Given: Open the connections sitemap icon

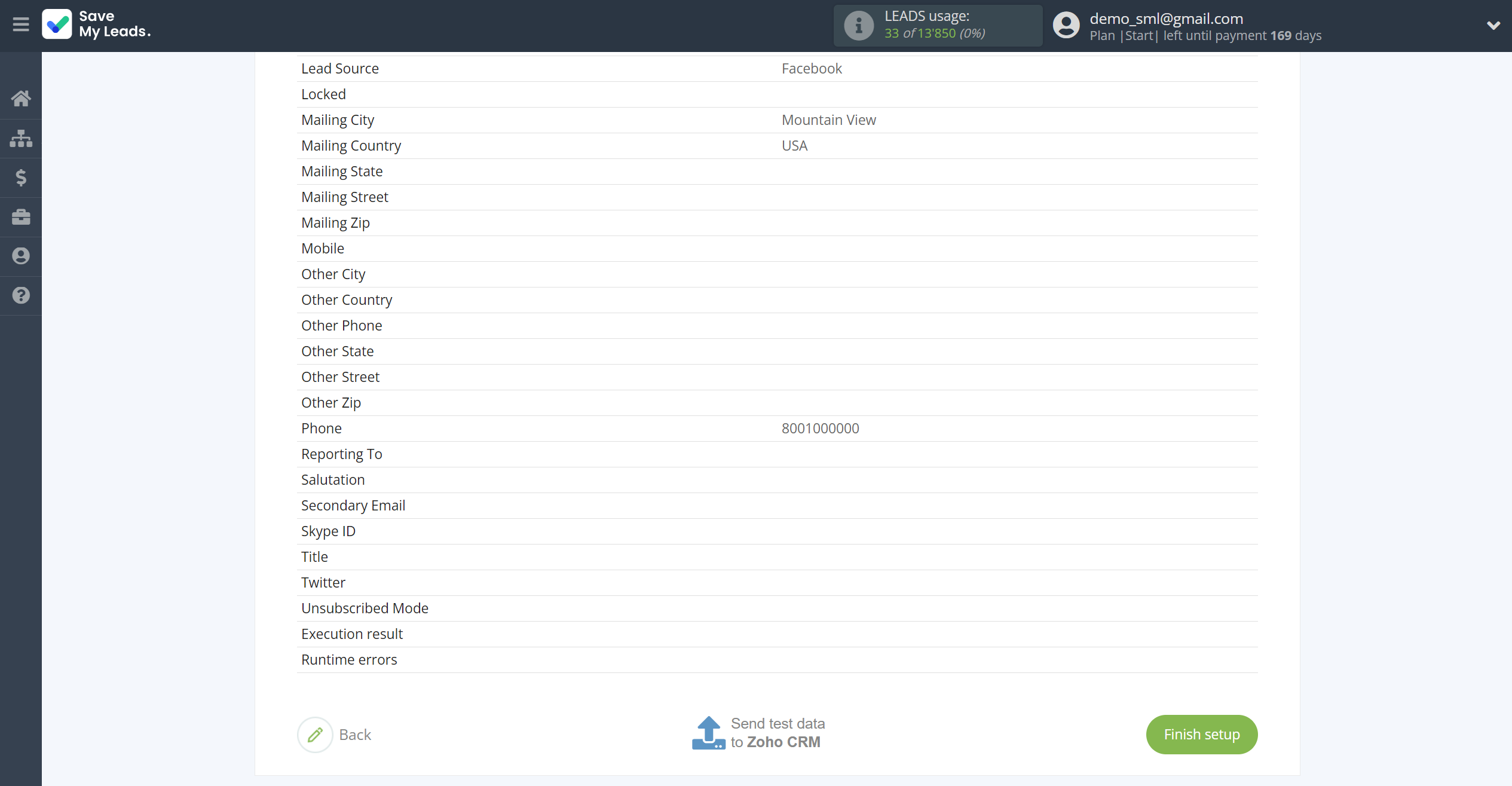Looking at the screenshot, I should [21, 138].
